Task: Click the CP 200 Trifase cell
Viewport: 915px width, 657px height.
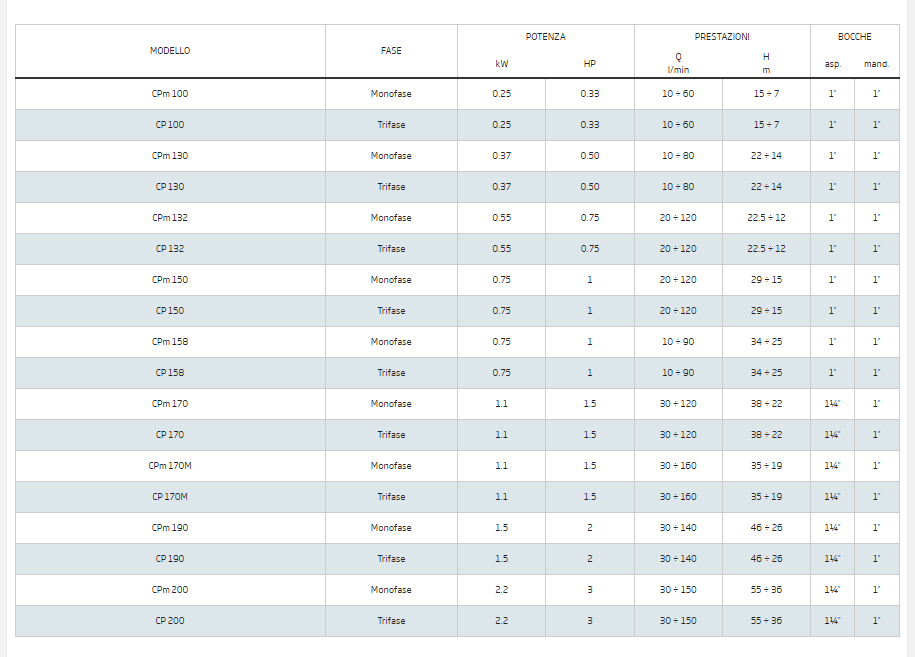Action: [391, 621]
